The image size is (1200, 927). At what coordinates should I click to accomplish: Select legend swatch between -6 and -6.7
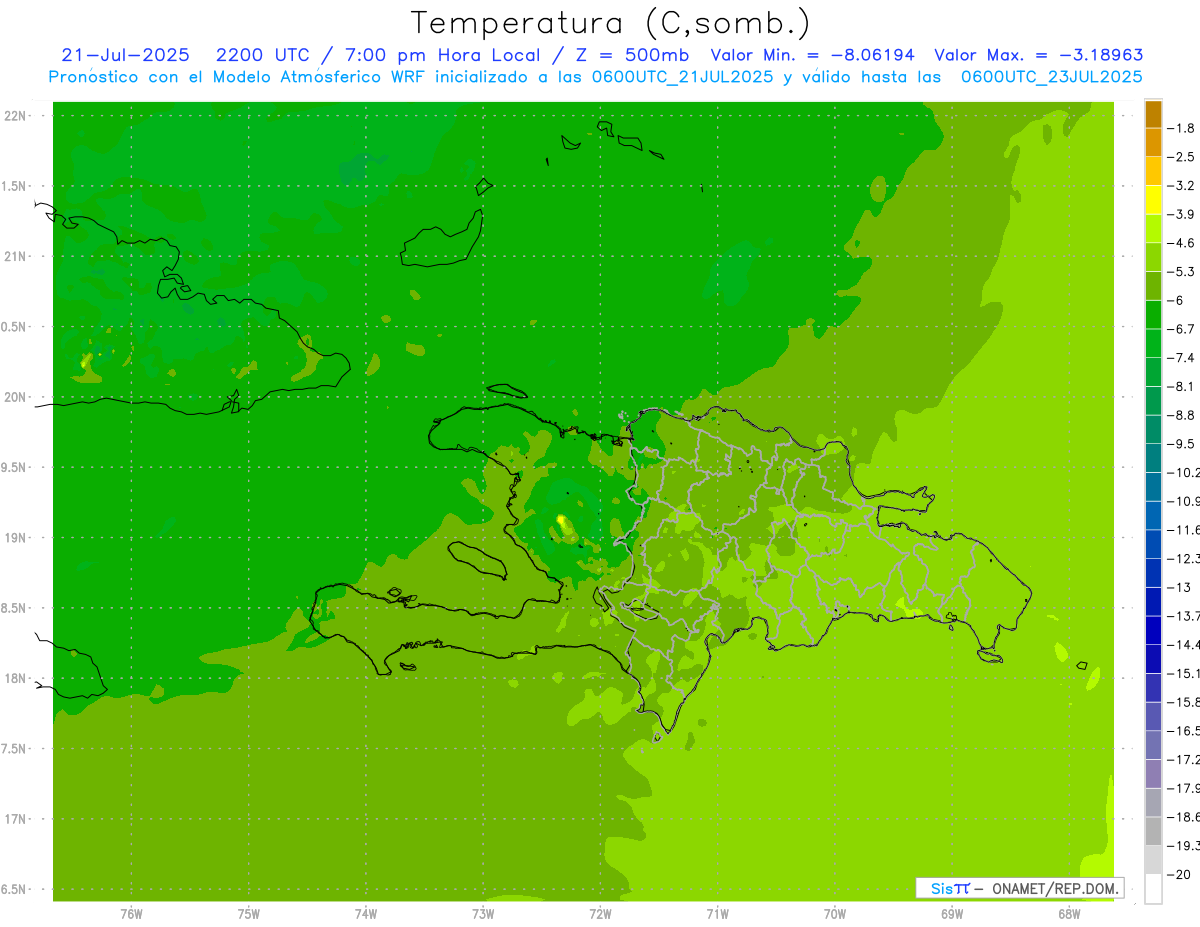[1153, 314]
